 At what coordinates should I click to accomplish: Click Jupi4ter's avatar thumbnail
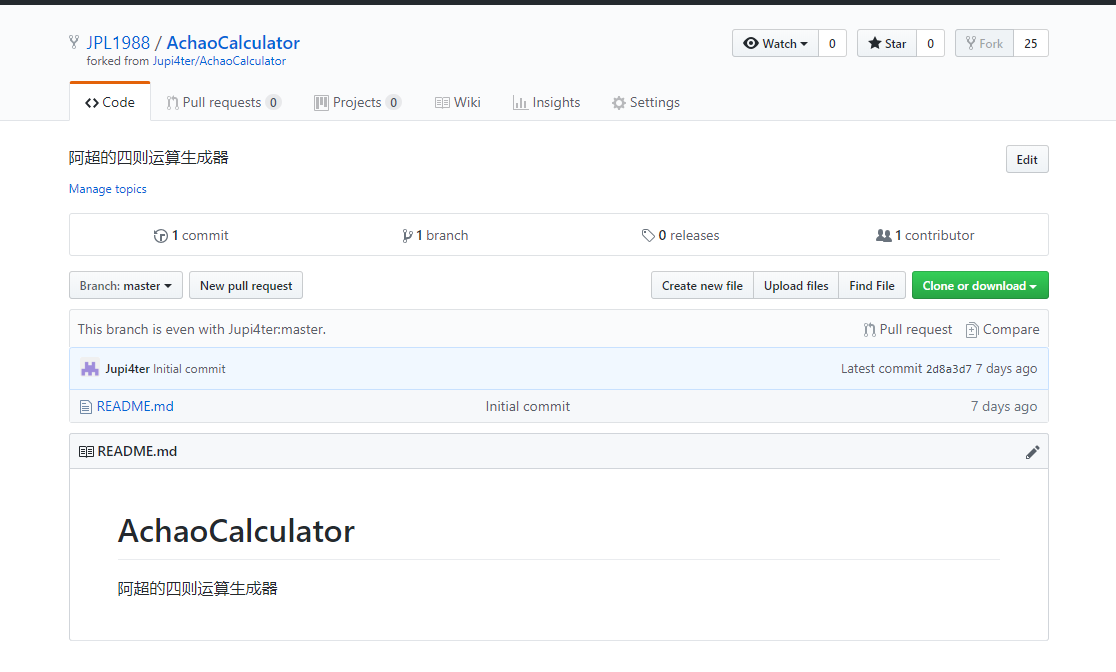pos(90,369)
